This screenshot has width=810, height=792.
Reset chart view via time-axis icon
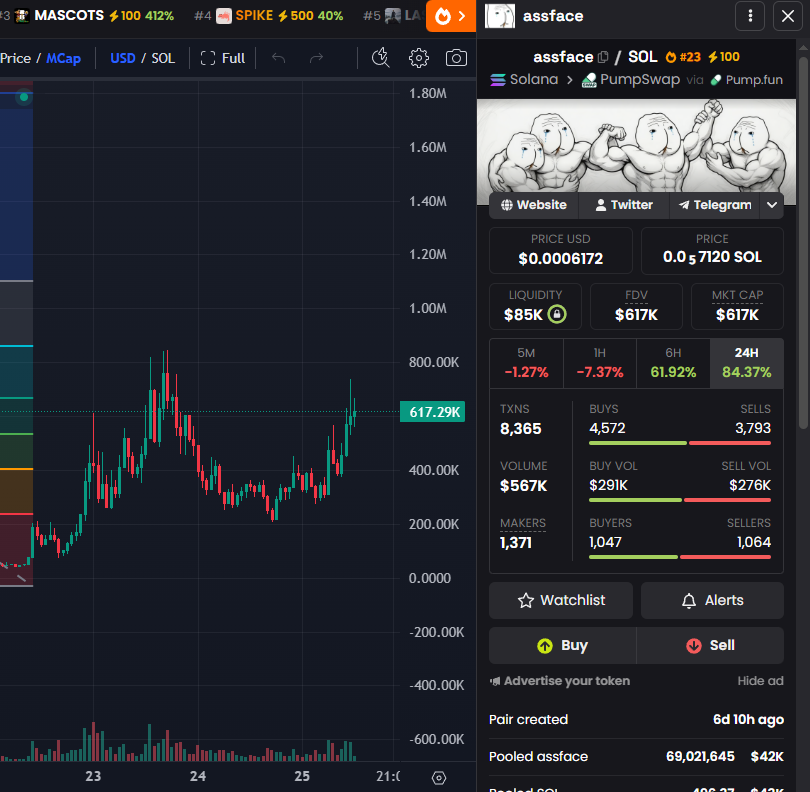[x=439, y=778]
